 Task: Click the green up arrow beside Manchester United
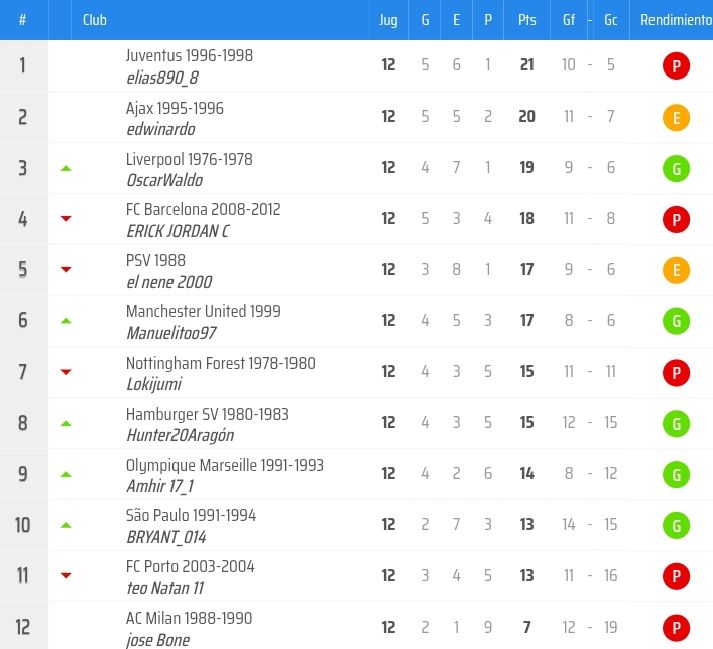point(66,321)
